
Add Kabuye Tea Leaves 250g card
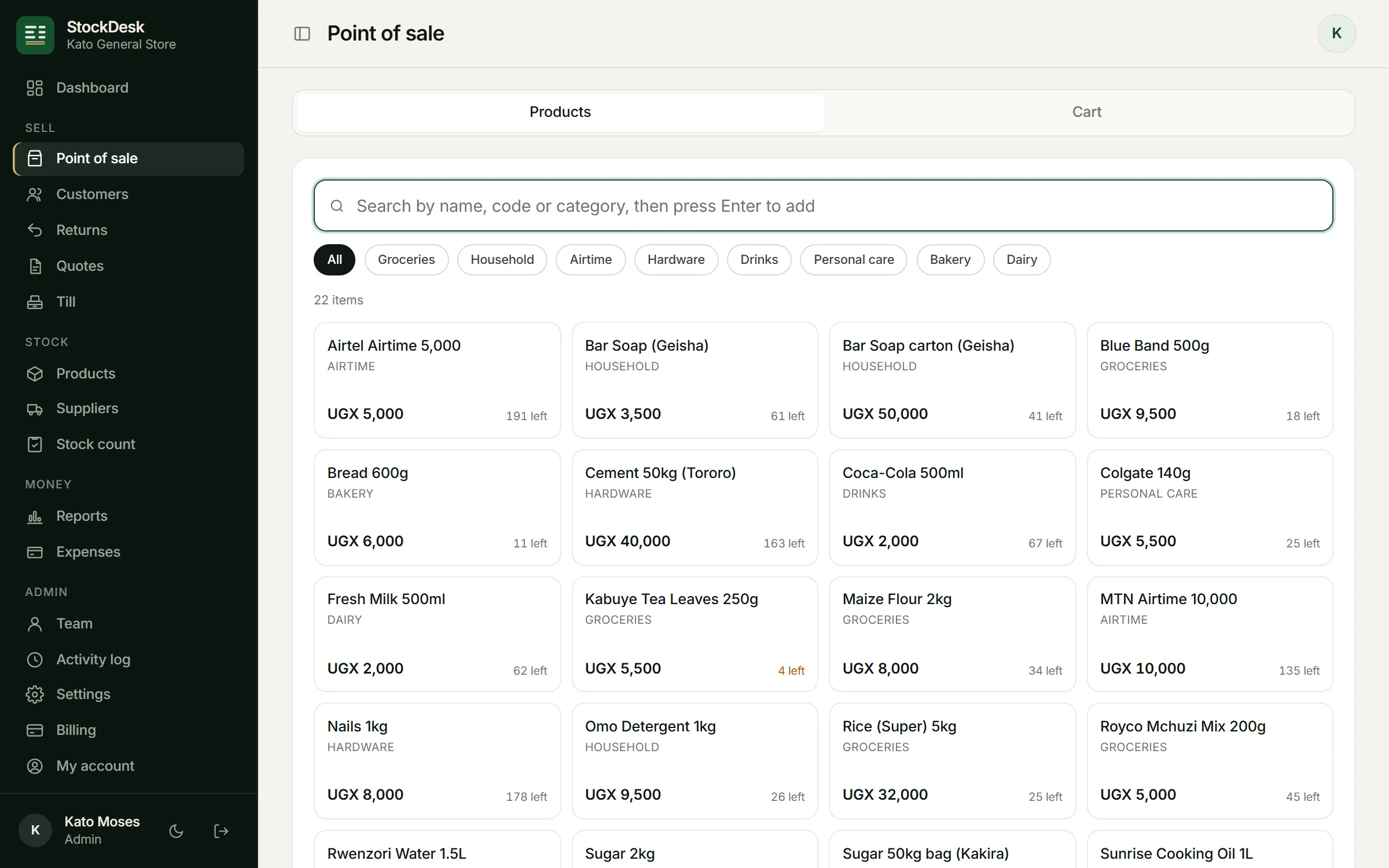point(694,634)
